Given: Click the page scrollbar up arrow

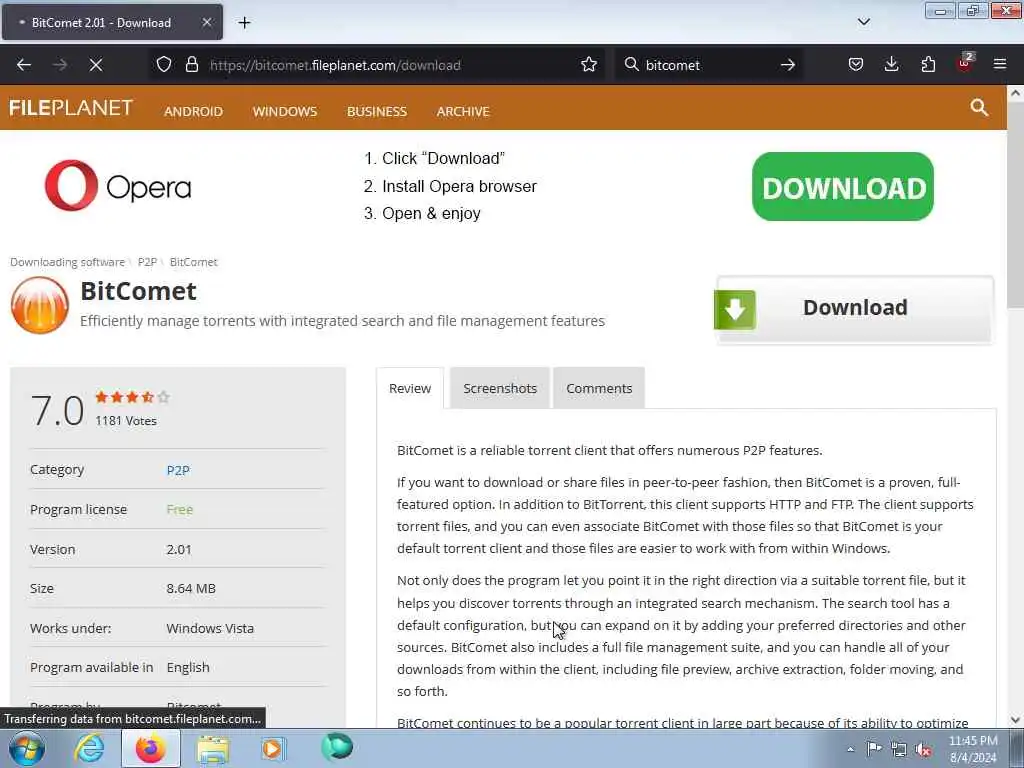Looking at the screenshot, I should [x=1016, y=93].
